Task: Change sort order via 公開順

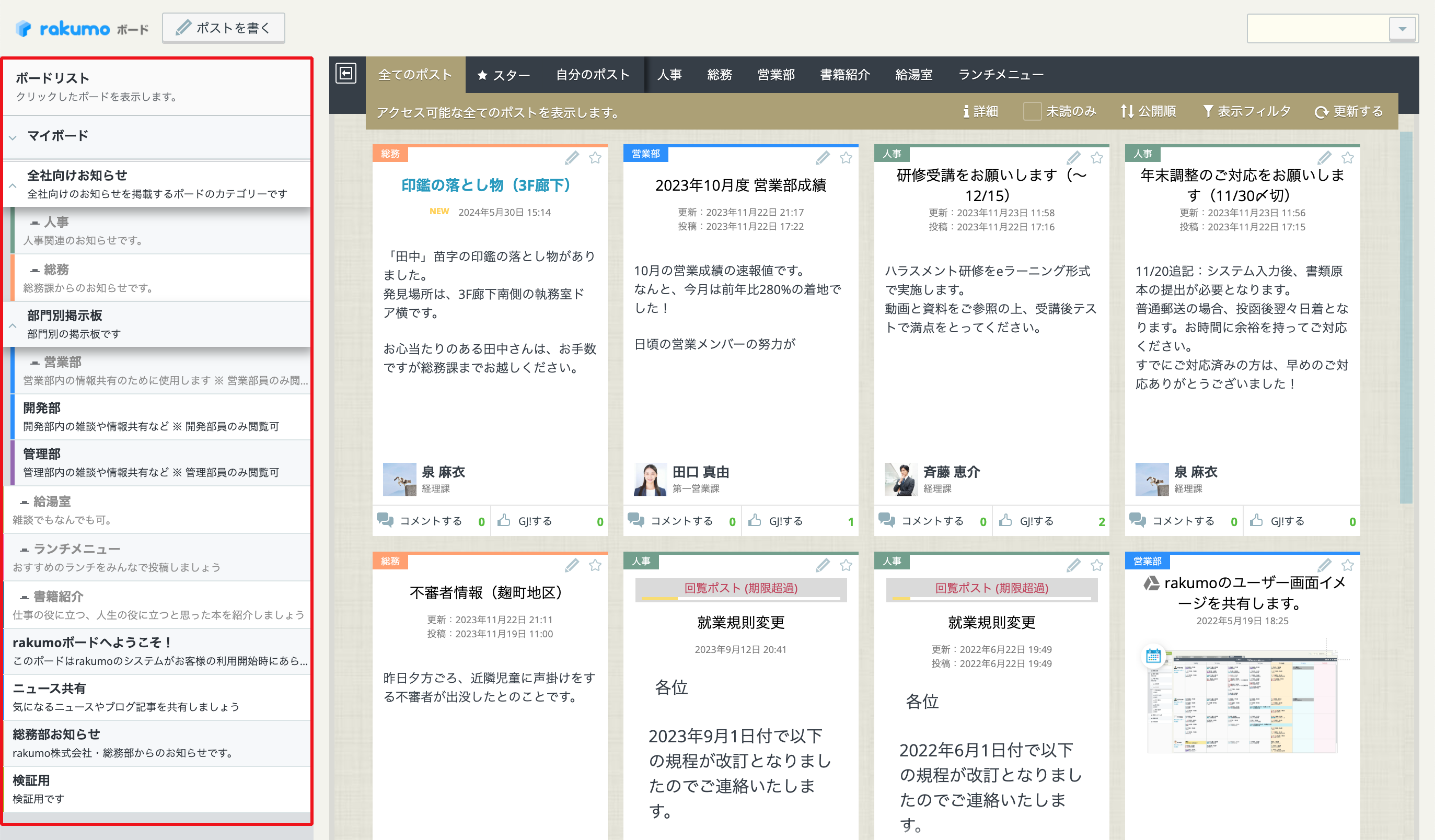Action: tap(1148, 111)
